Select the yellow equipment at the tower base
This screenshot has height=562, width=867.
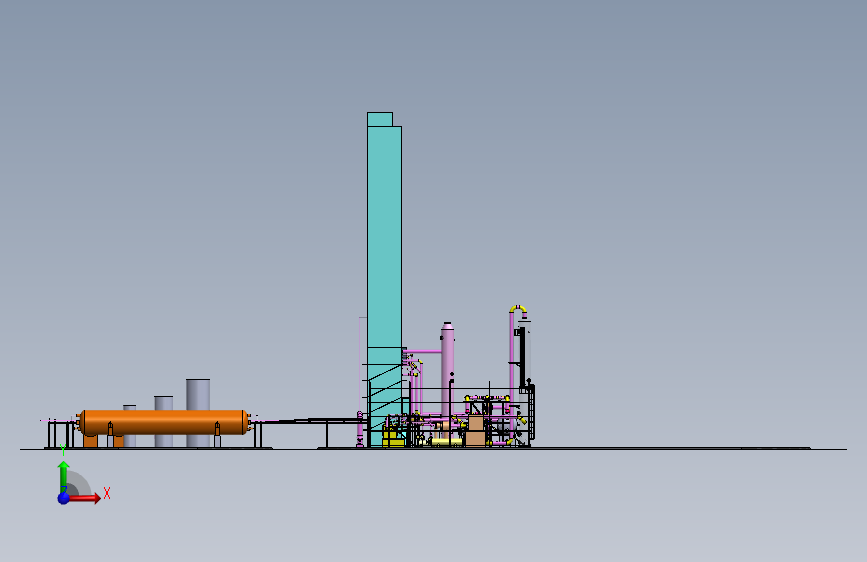(x=393, y=438)
